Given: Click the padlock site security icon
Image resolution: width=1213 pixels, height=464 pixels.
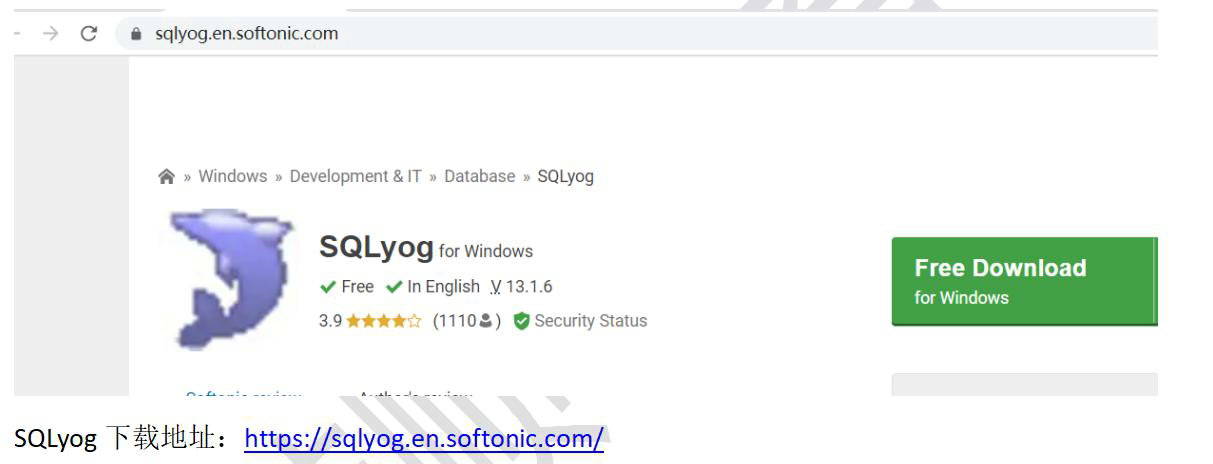Looking at the screenshot, I should click(x=137, y=33).
